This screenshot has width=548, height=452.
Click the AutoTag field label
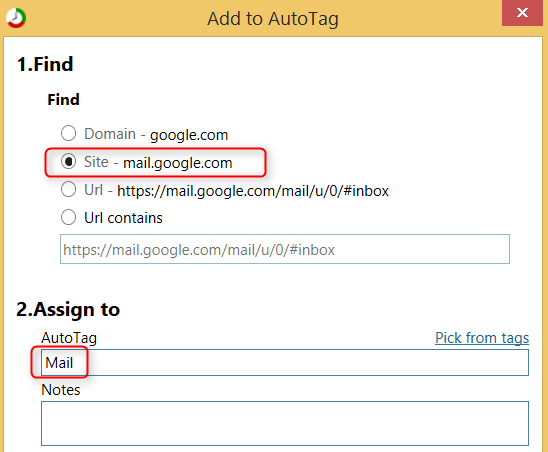click(x=69, y=338)
